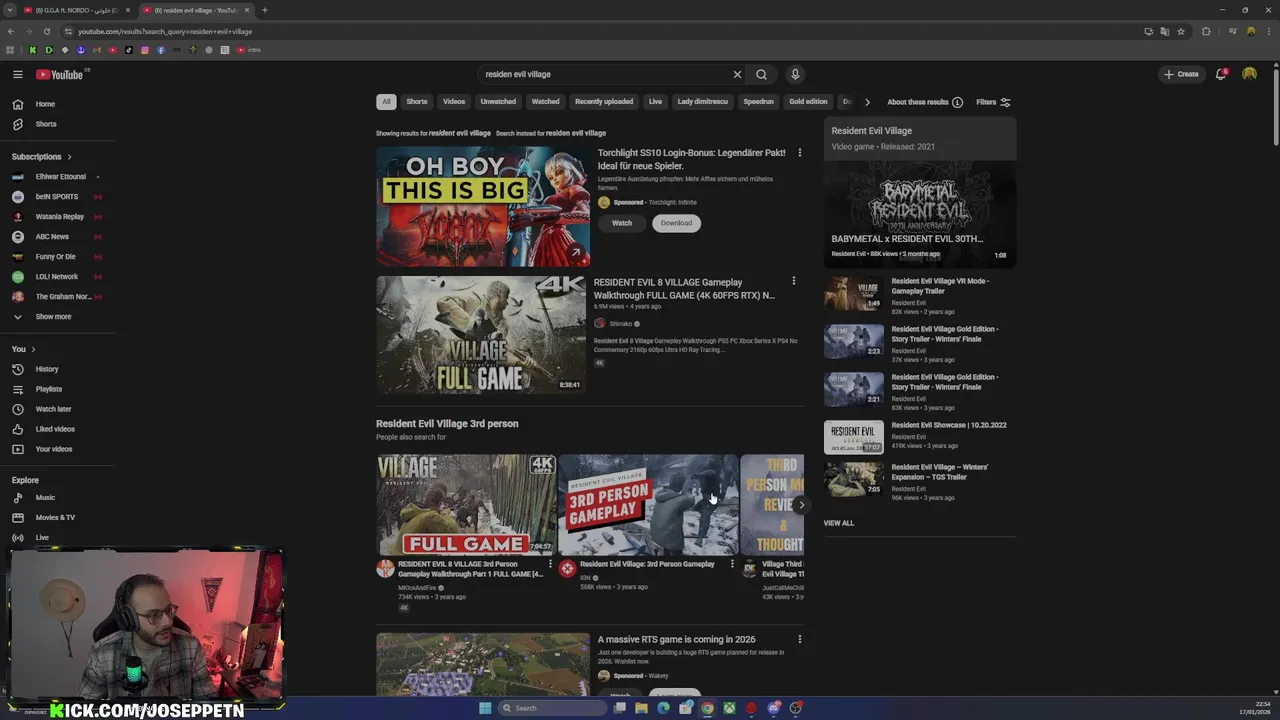Click the browser address bar URL
The width and height of the screenshot is (1280, 720).
click(x=165, y=32)
